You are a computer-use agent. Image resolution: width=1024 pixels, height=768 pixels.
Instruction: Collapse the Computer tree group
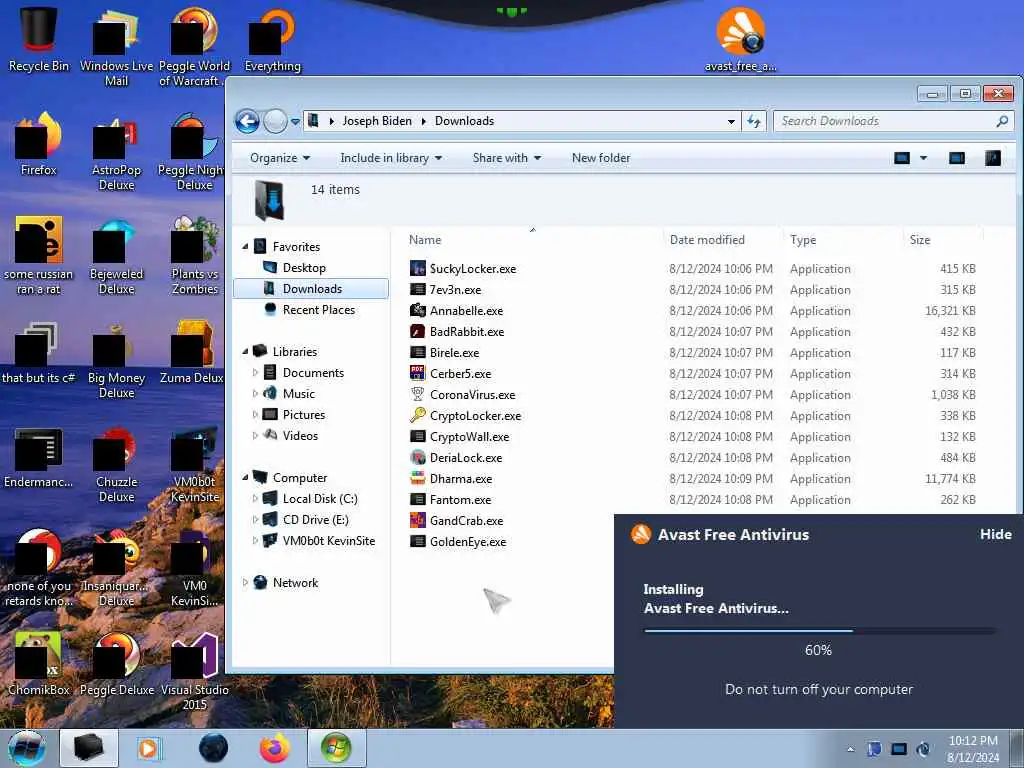point(246,477)
